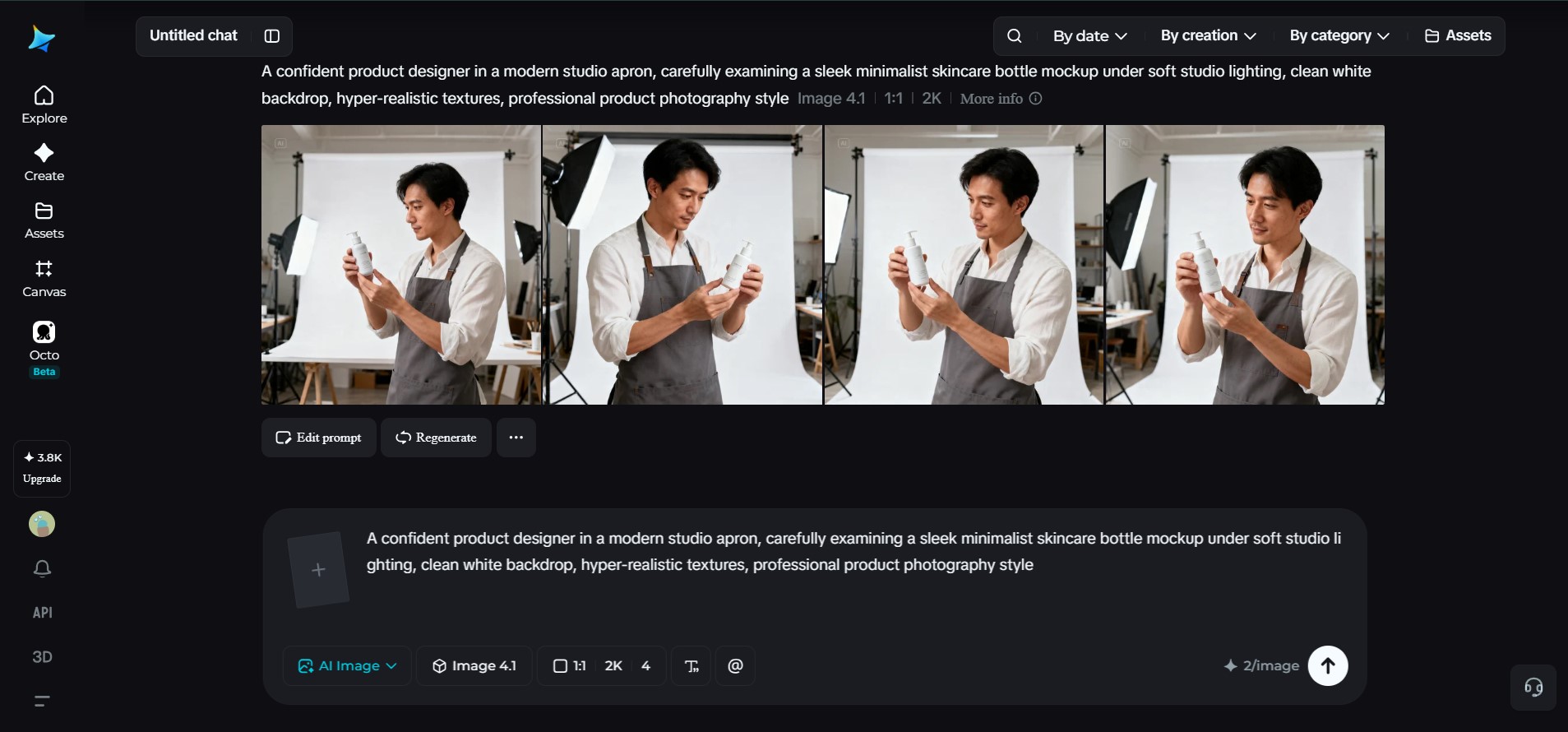Open notifications bell
This screenshot has width=1568, height=732.
[42, 568]
